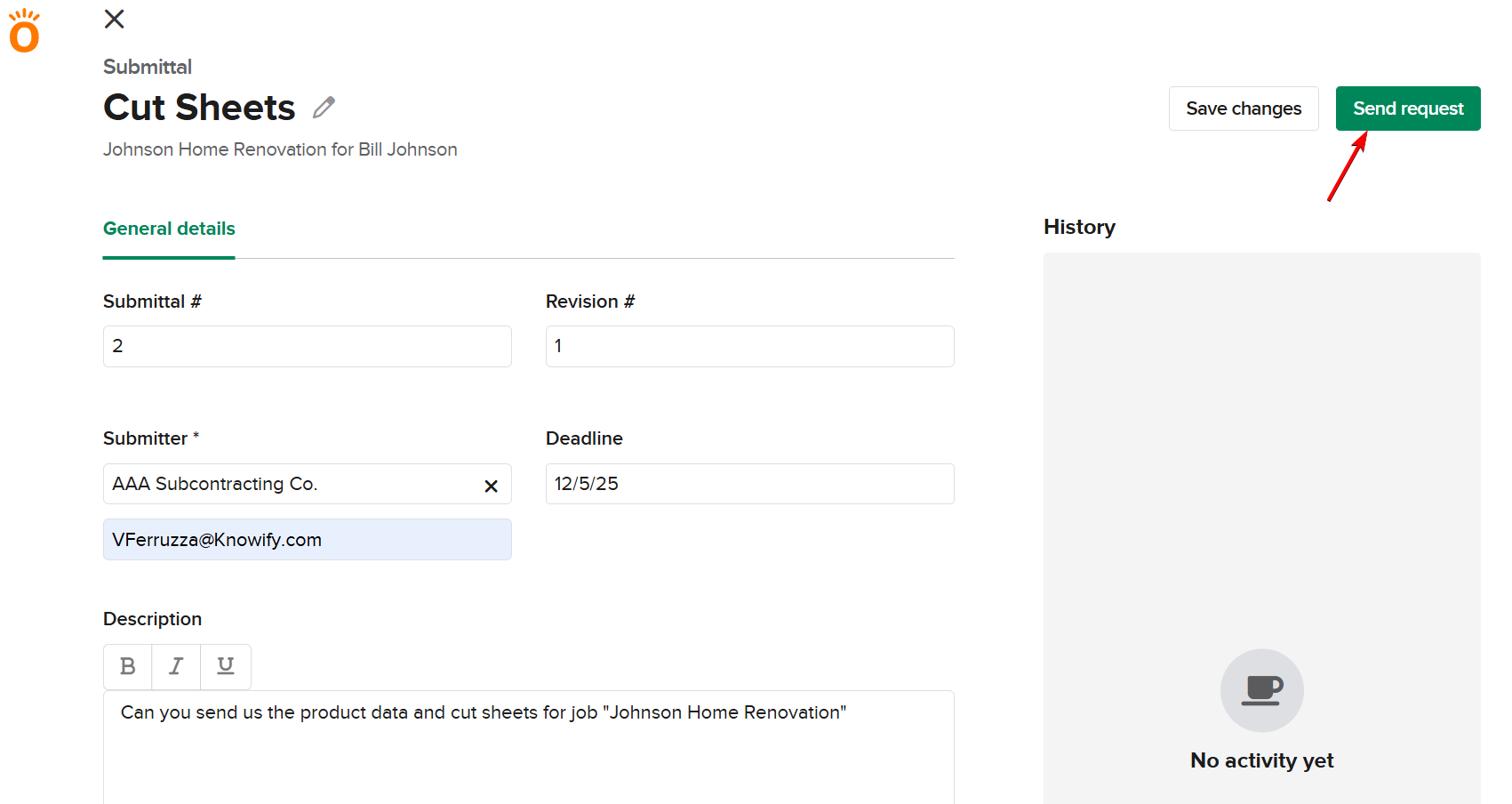This screenshot has height=804, width=1512.
Task: Click the Johnson Home Renovation subtitle
Action: coord(280,149)
